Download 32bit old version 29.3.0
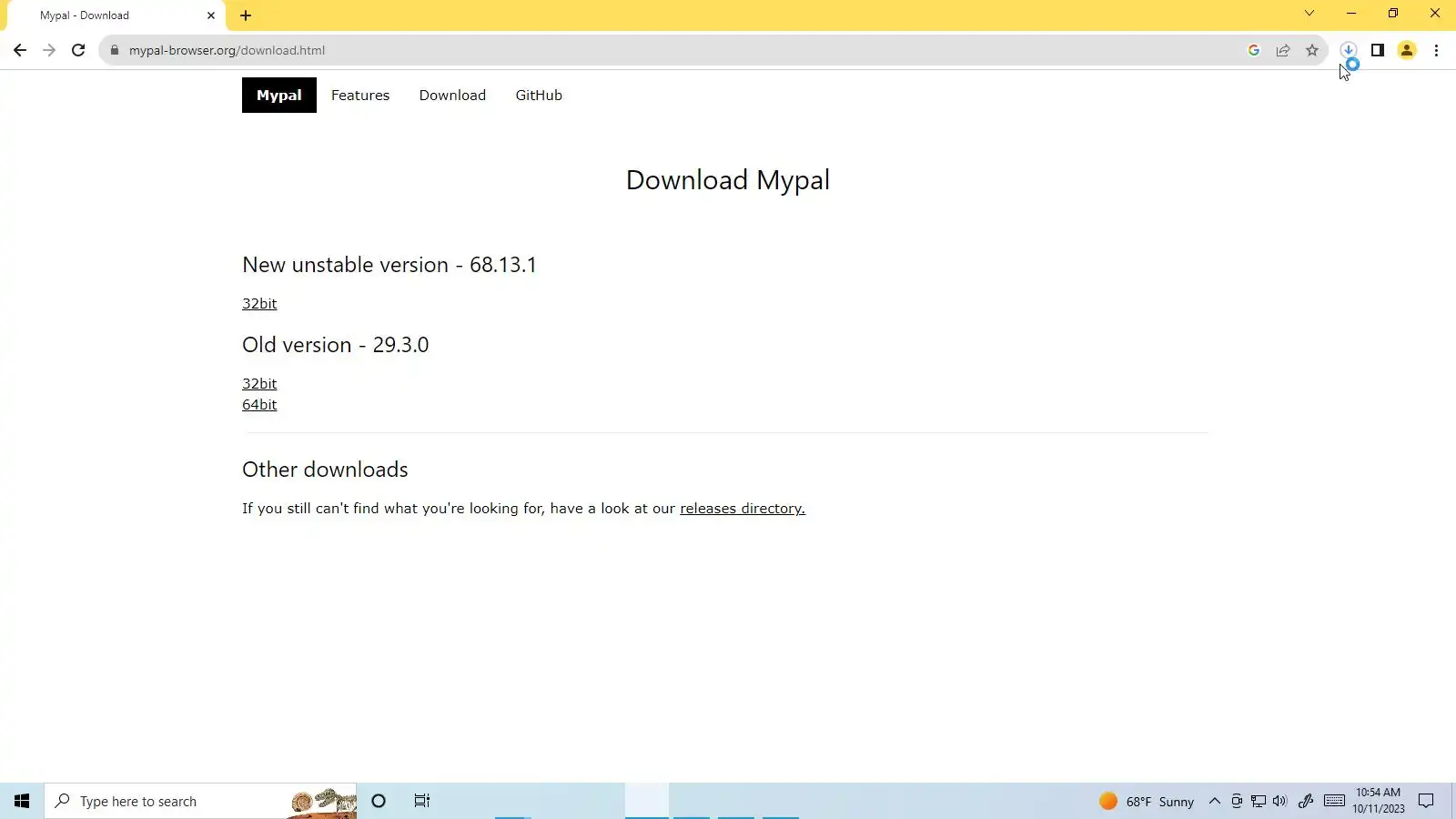Viewport: 1456px width, 819px height. click(259, 384)
